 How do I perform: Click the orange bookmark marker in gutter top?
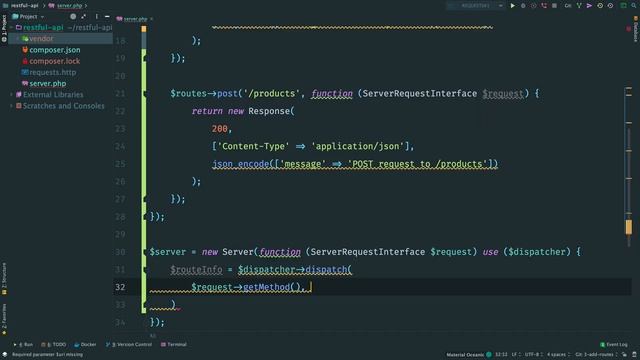point(144,29)
